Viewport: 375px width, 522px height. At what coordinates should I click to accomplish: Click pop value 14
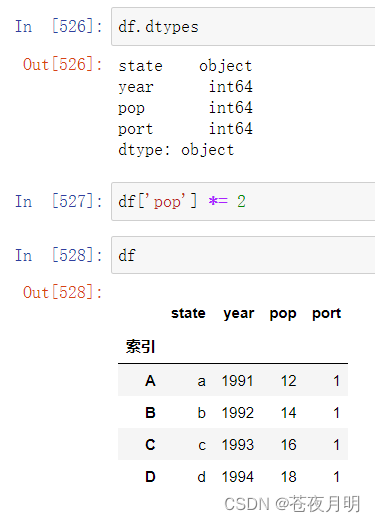point(288,413)
